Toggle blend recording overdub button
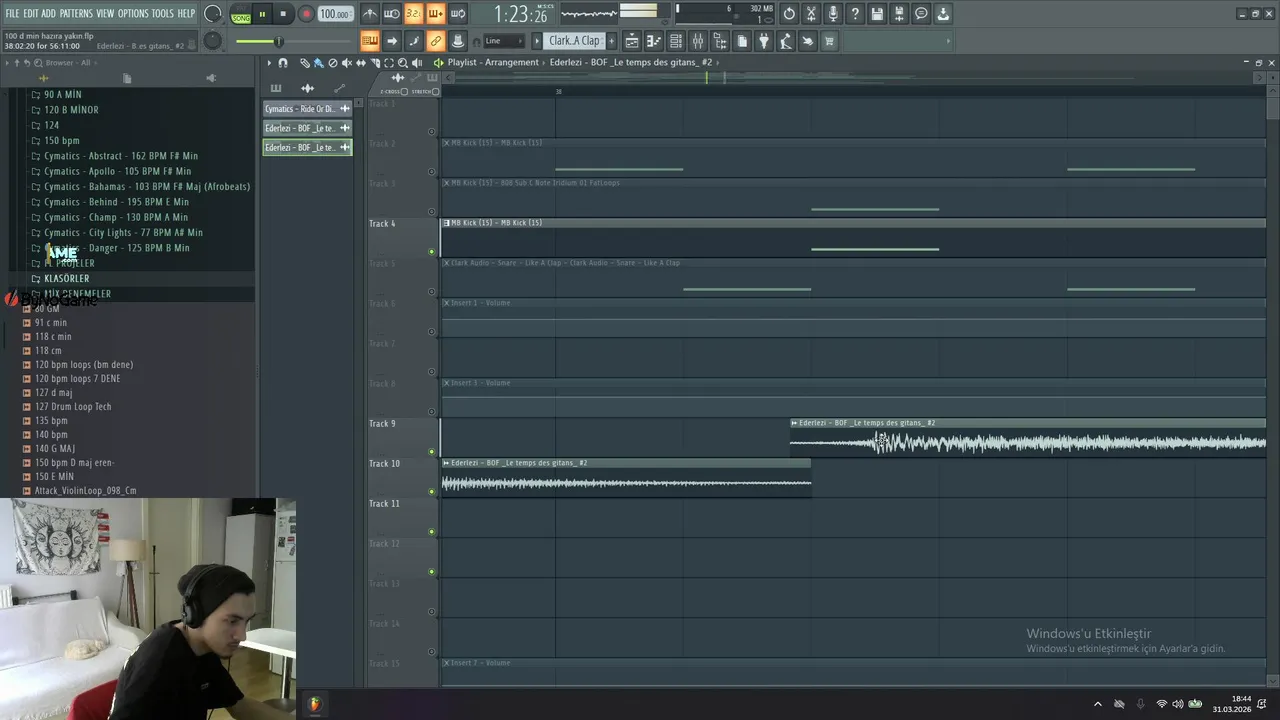This screenshot has width=1280, height=720. point(436,14)
